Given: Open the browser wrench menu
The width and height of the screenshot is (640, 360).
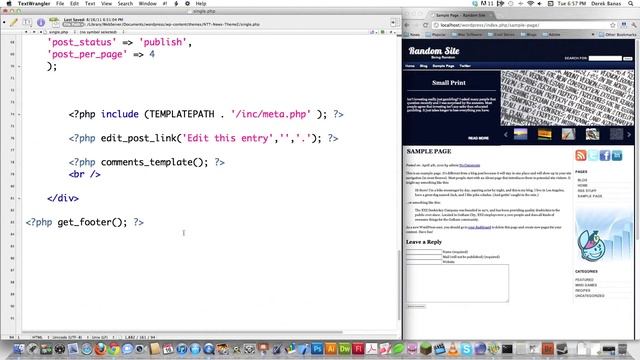Looking at the screenshot, I should 634,25.
